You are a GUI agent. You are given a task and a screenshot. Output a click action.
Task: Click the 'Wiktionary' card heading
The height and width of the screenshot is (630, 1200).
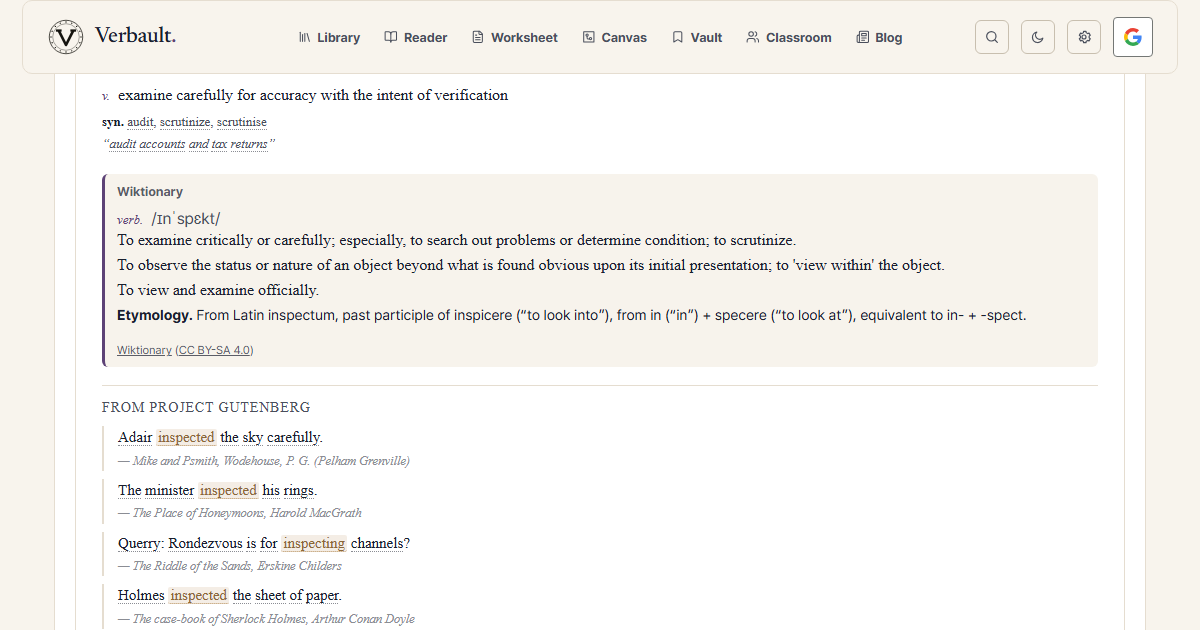(x=150, y=191)
